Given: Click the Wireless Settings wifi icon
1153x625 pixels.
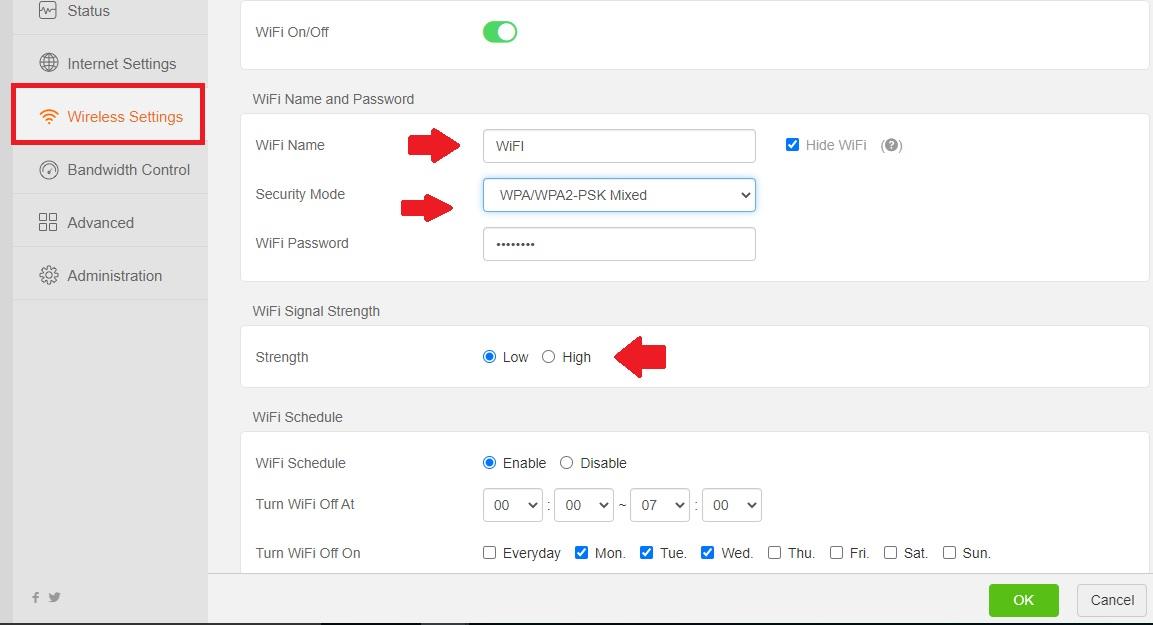Looking at the screenshot, I should [49, 116].
